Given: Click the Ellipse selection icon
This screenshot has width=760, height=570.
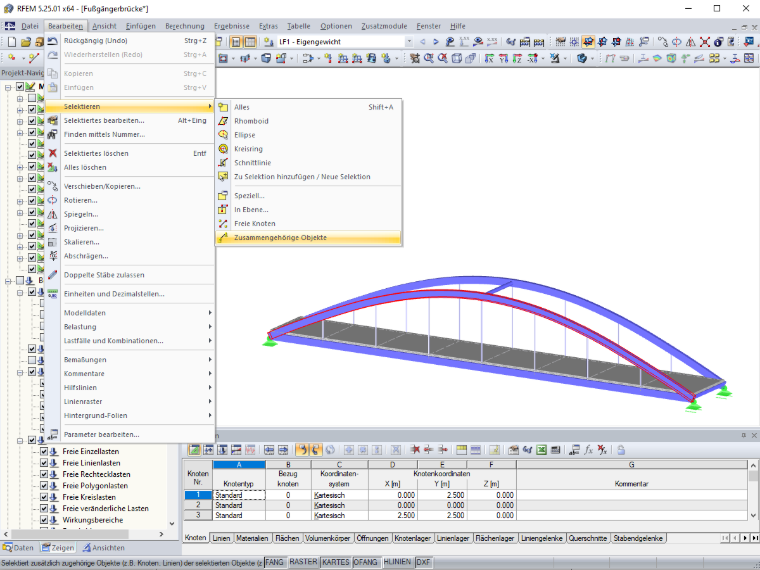Looking at the screenshot, I should [x=223, y=135].
